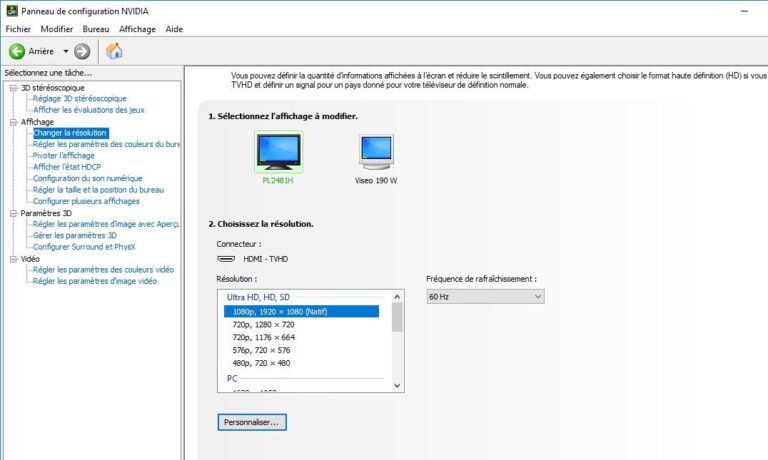Click the HDMI connector icon
The width and height of the screenshot is (768, 460).
(226, 259)
